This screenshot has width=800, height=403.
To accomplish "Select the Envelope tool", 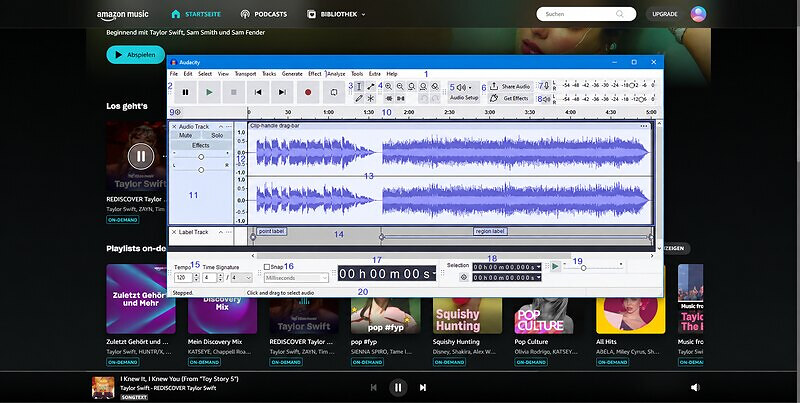I will click(371, 87).
